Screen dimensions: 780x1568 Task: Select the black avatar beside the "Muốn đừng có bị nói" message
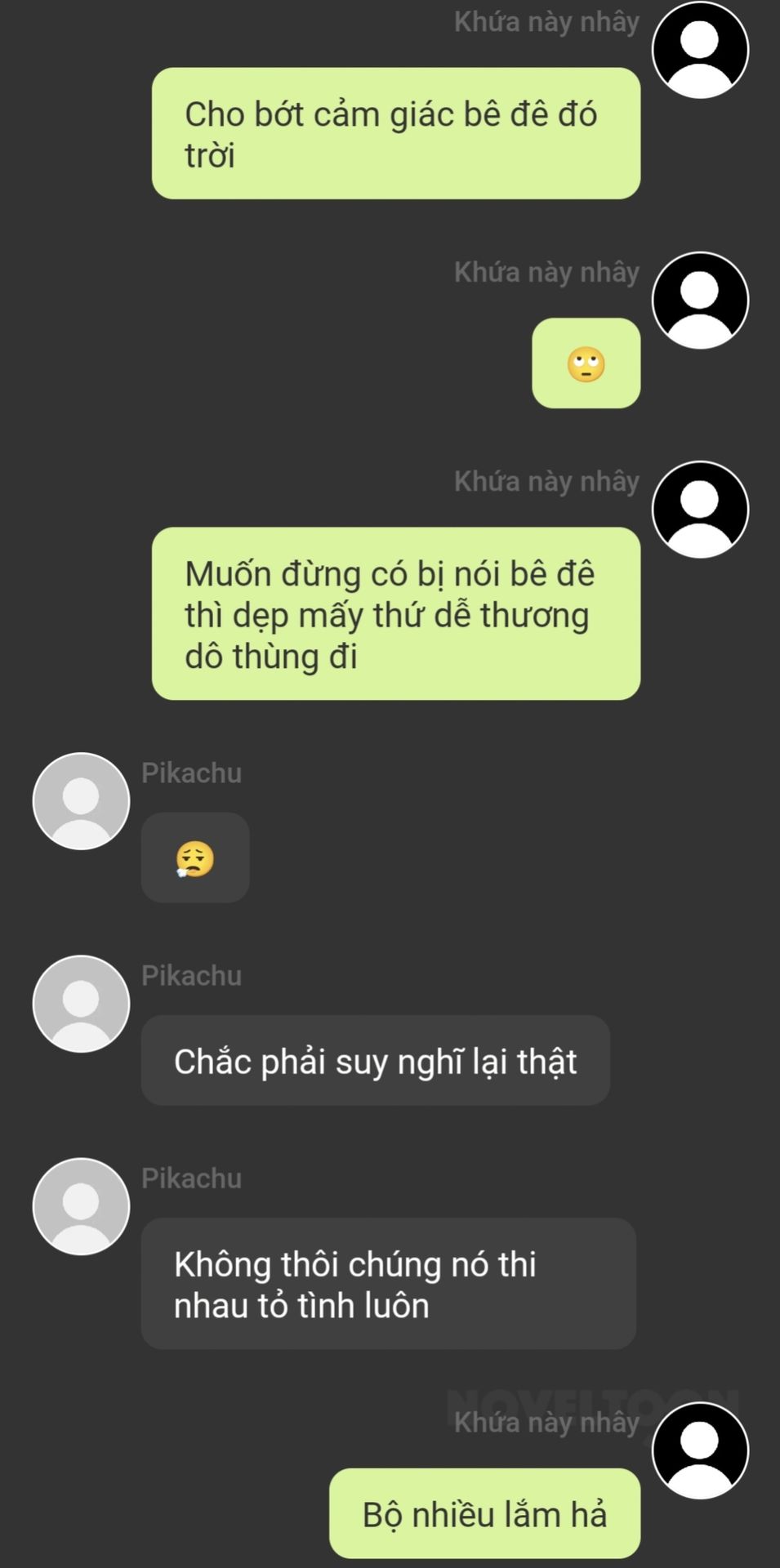tap(700, 510)
